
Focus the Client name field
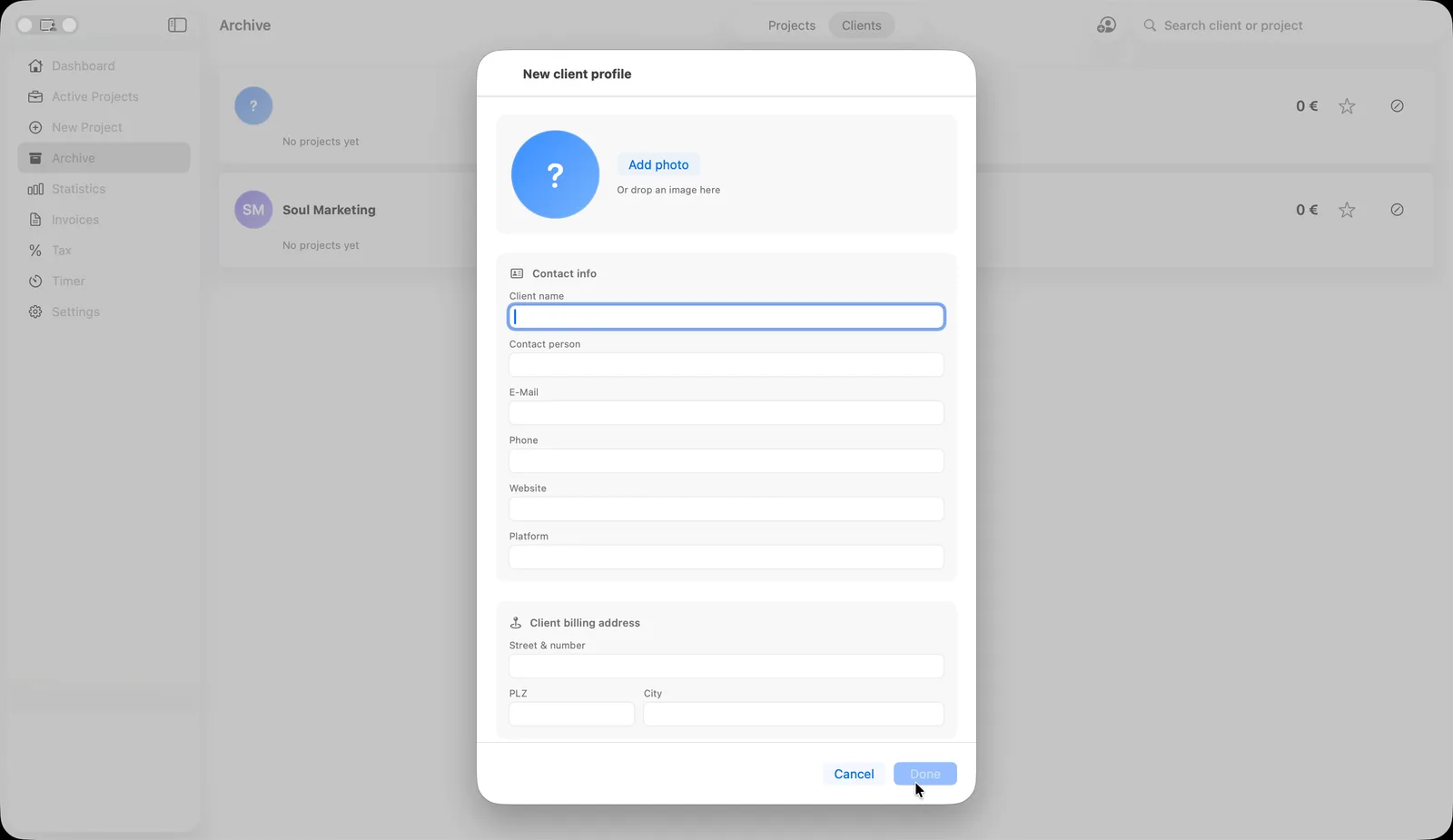(x=726, y=316)
